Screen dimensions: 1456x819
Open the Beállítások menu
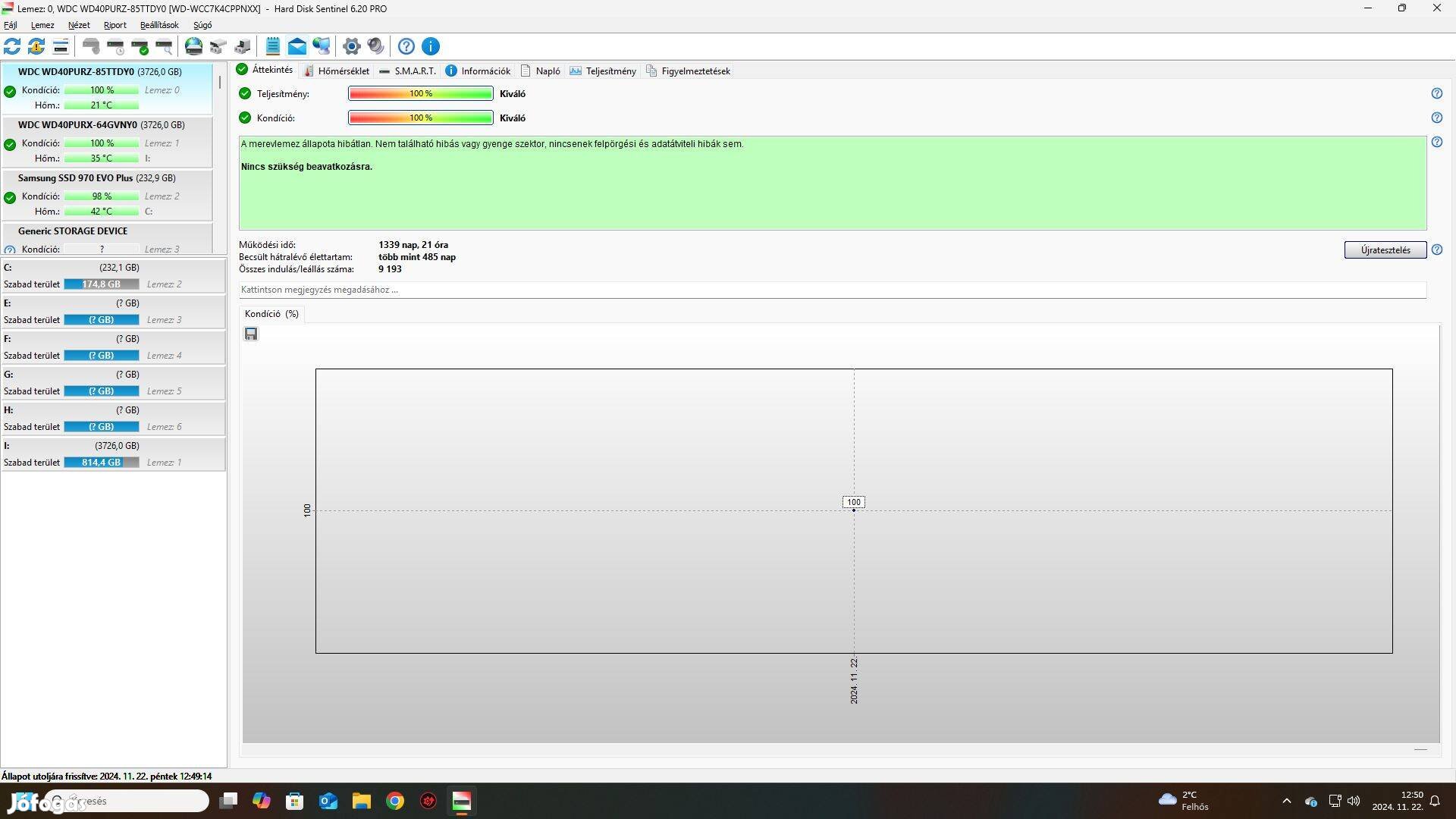point(159,25)
